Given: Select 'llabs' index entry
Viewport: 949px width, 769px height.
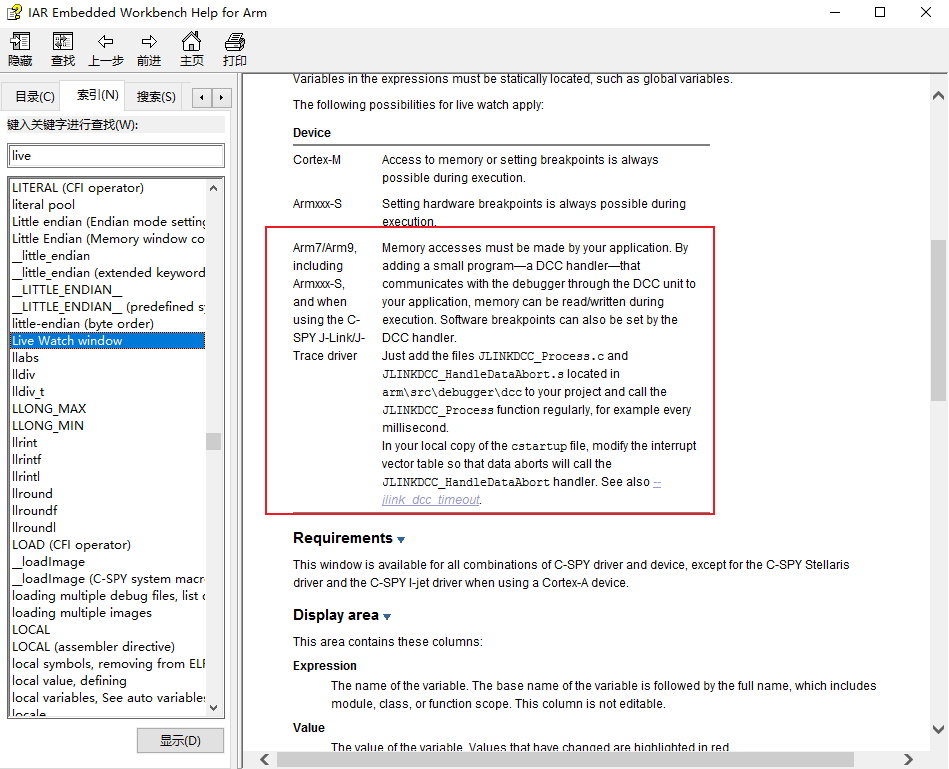Looking at the screenshot, I should pyautogui.click(x=25, y=358).
